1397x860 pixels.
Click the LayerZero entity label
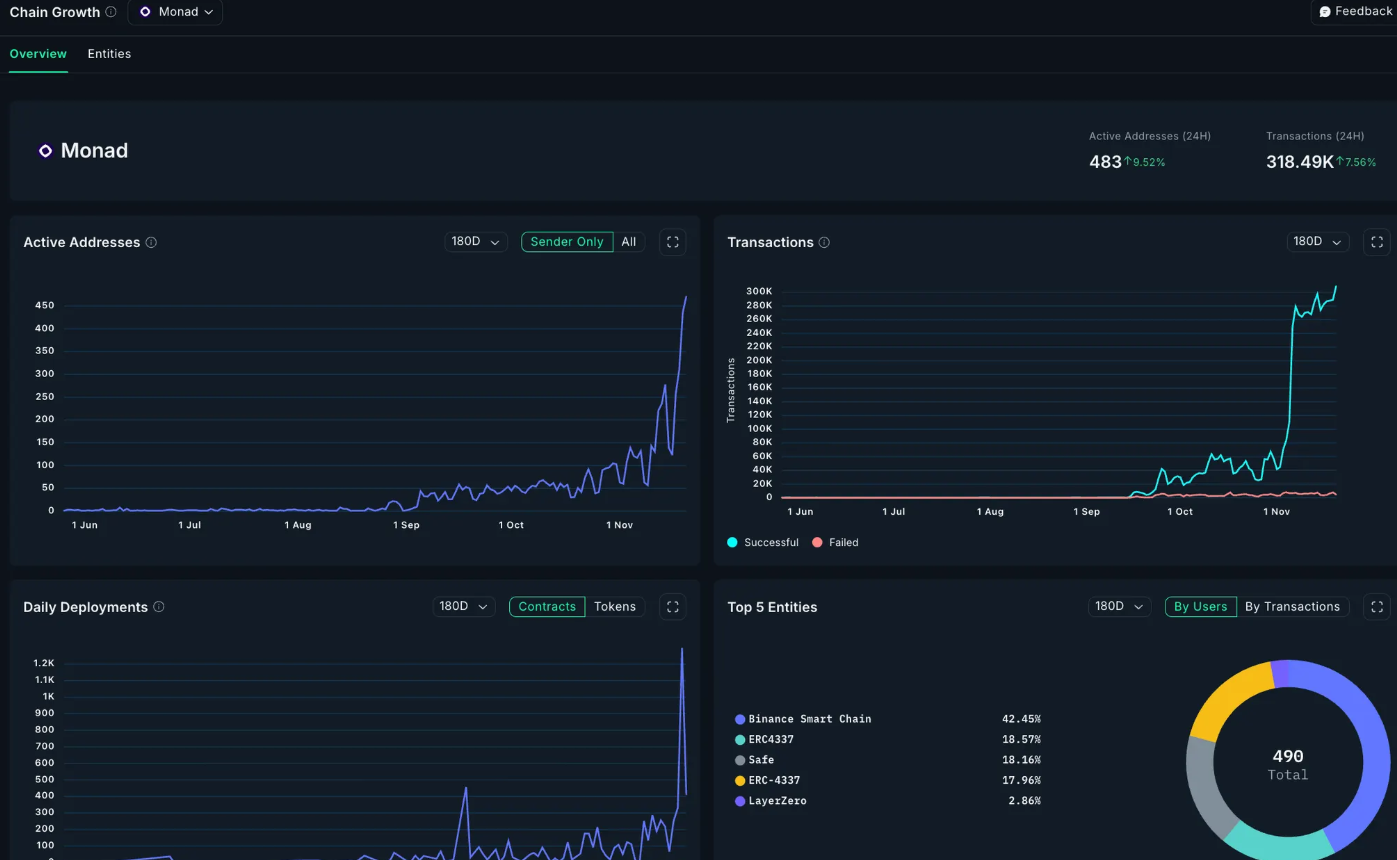[778, 801]
